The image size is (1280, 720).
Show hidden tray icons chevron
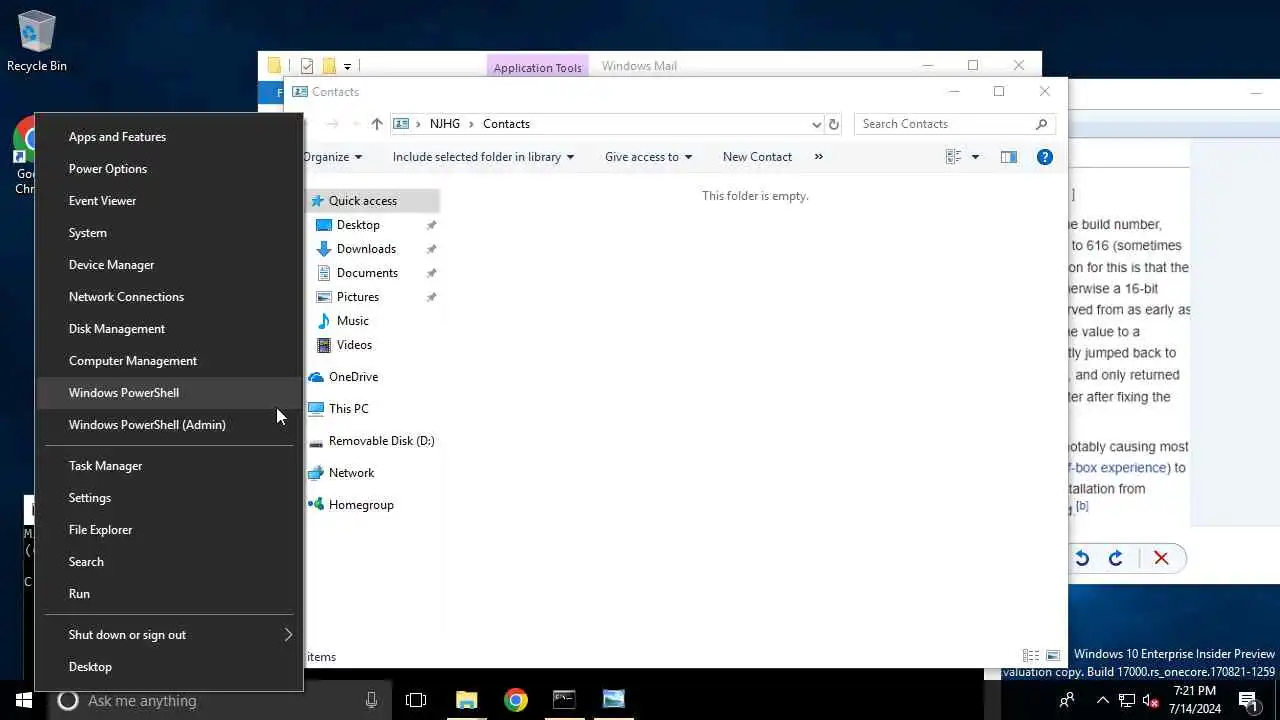pyautogui.click(x=1102, y=700)
